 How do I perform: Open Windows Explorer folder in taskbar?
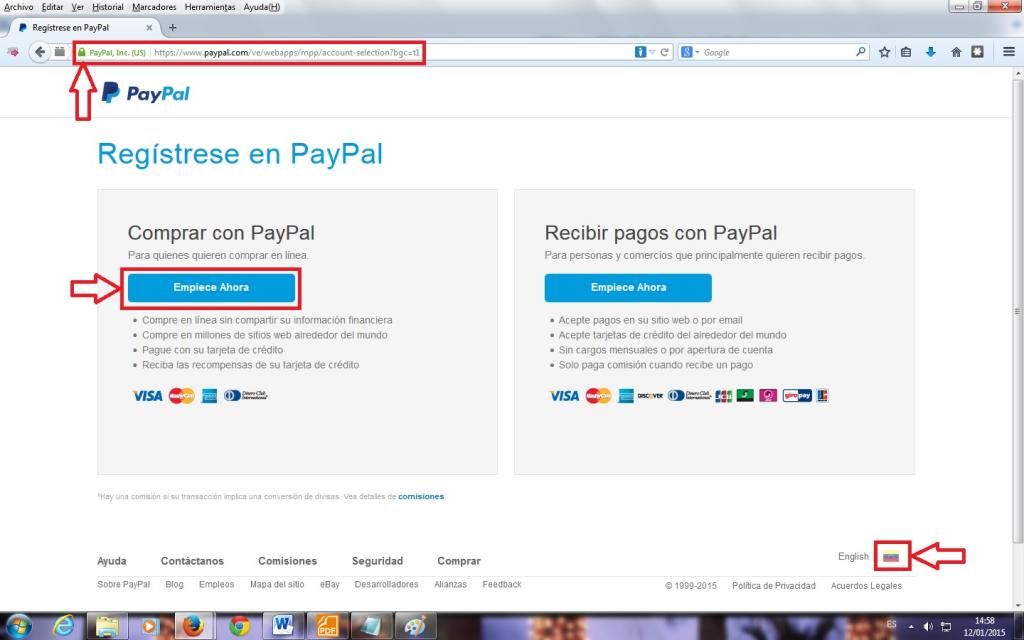tap(107, 627)
